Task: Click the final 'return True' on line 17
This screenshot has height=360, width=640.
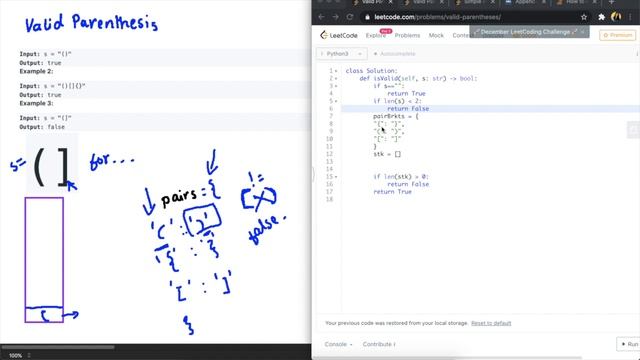Action: point(392,192)
